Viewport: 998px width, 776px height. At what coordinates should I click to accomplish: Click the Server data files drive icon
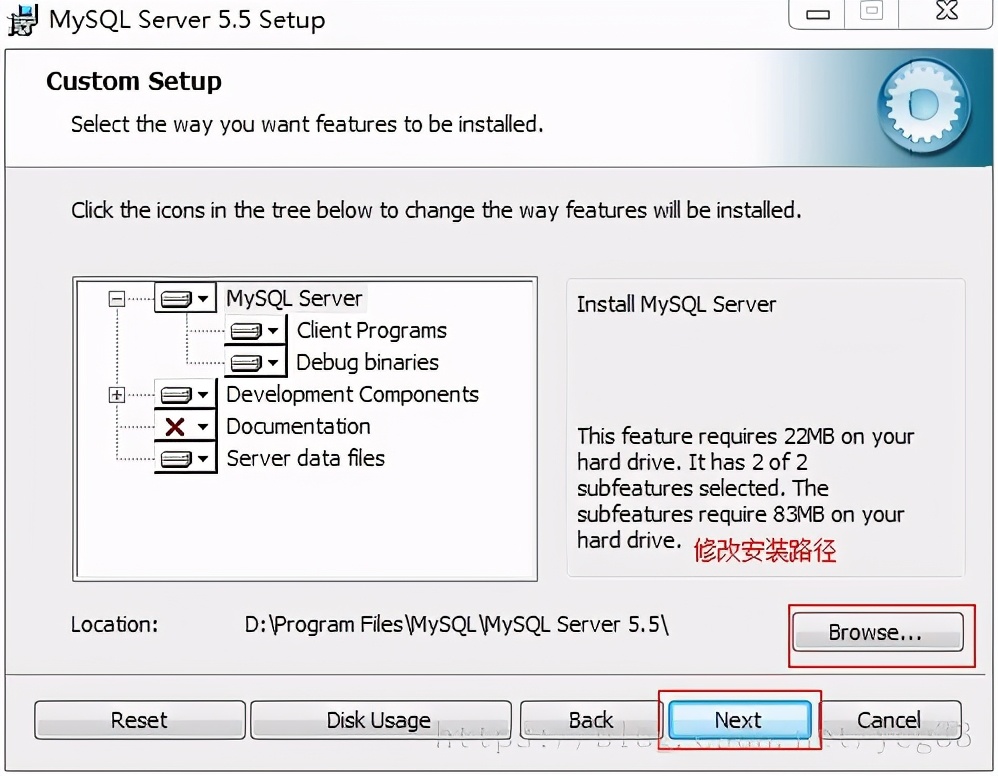pyautogui.click(x=185, y=458)
